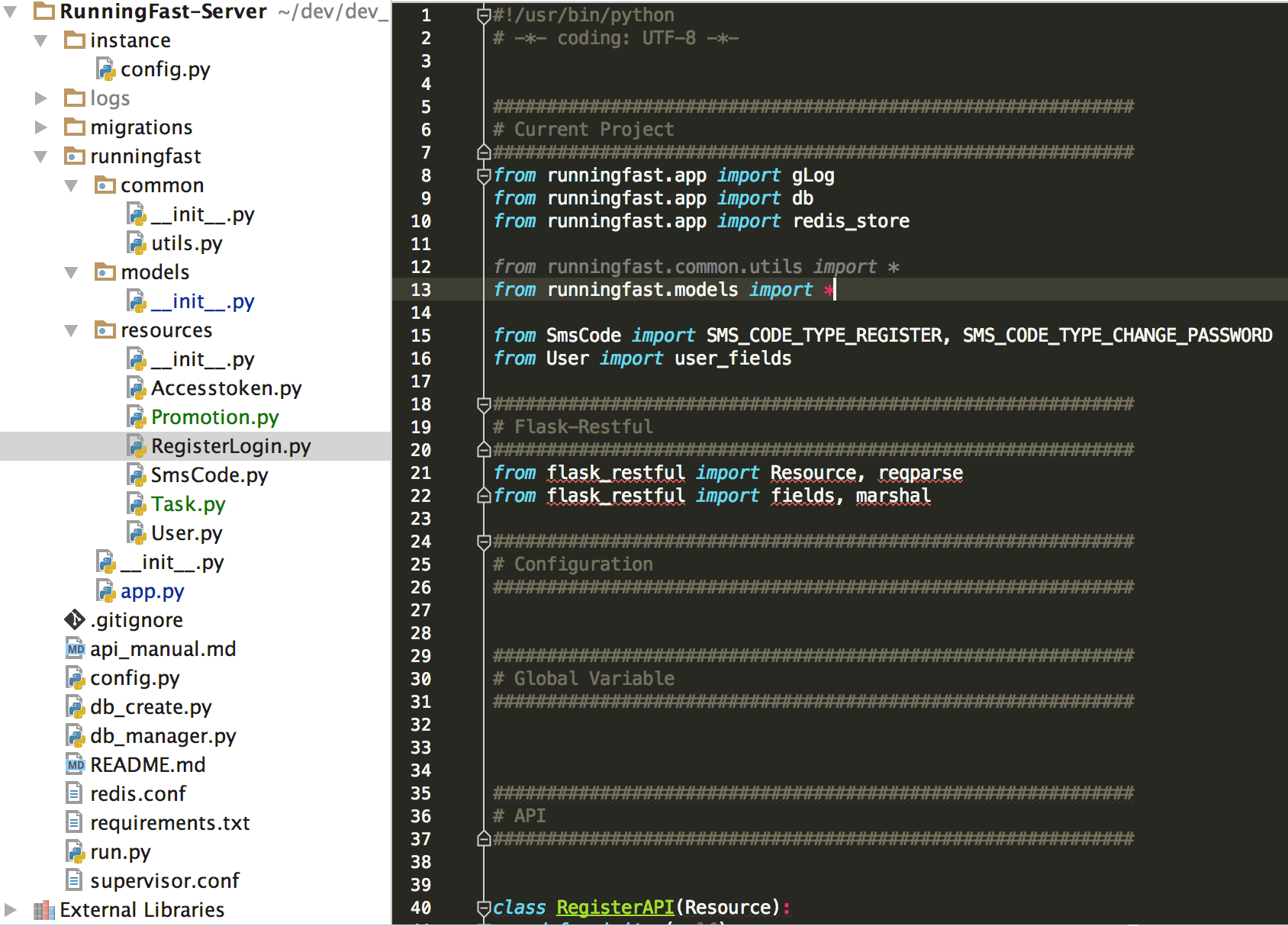Click the user_fields identifier on line 16

[x=733, y=359]
